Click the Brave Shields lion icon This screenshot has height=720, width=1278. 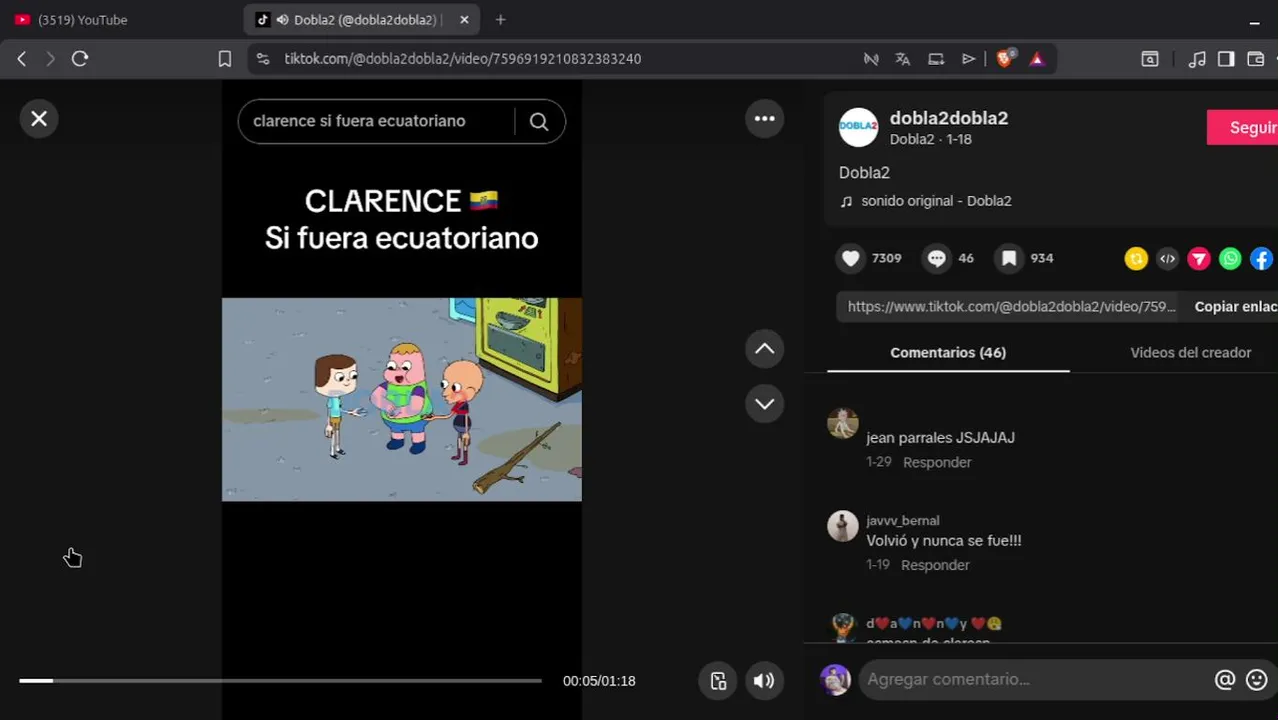click(1005, 58)
